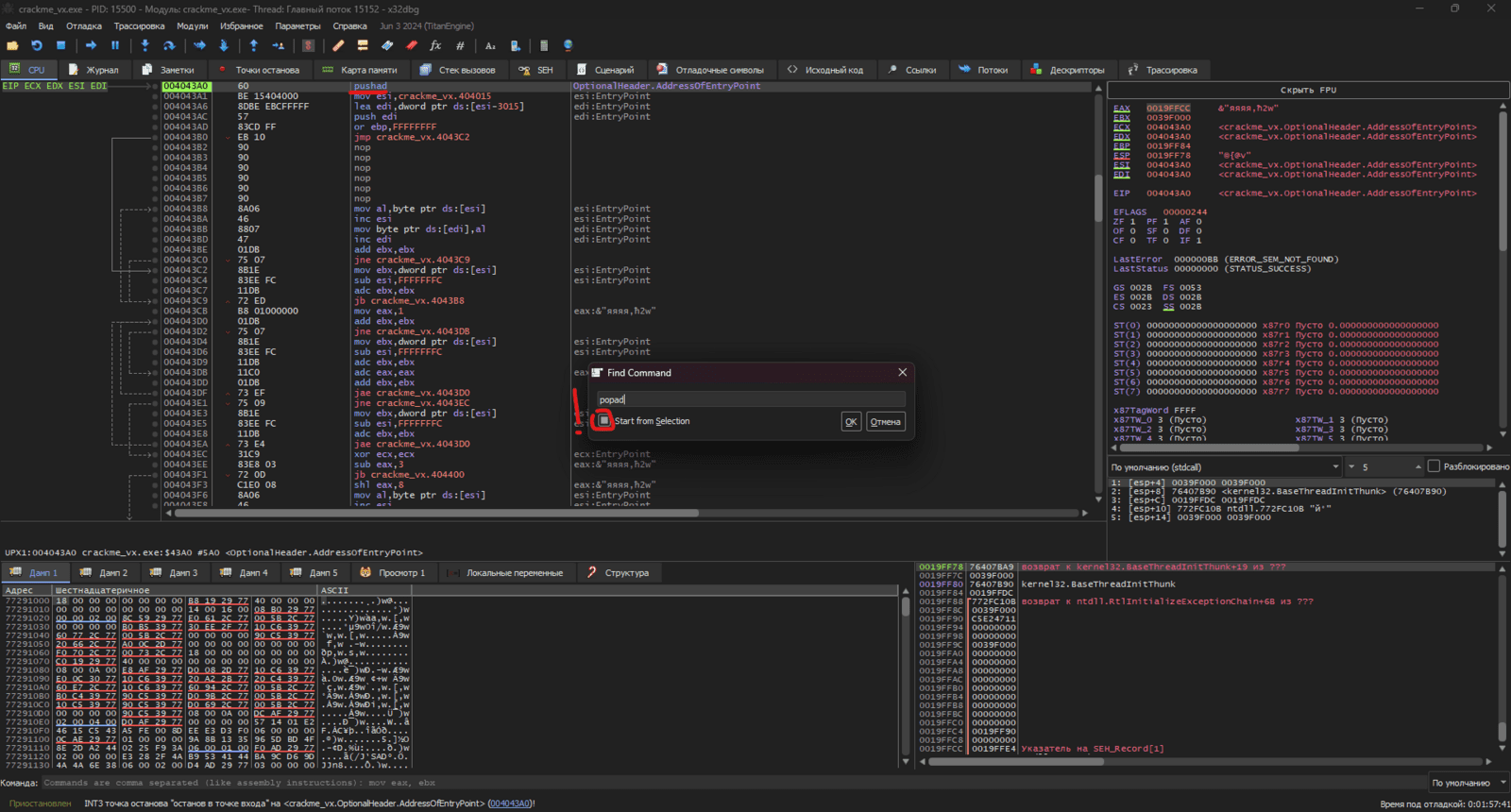
Task: Open the Дескрипторы tab
Action: (1067, 70)
